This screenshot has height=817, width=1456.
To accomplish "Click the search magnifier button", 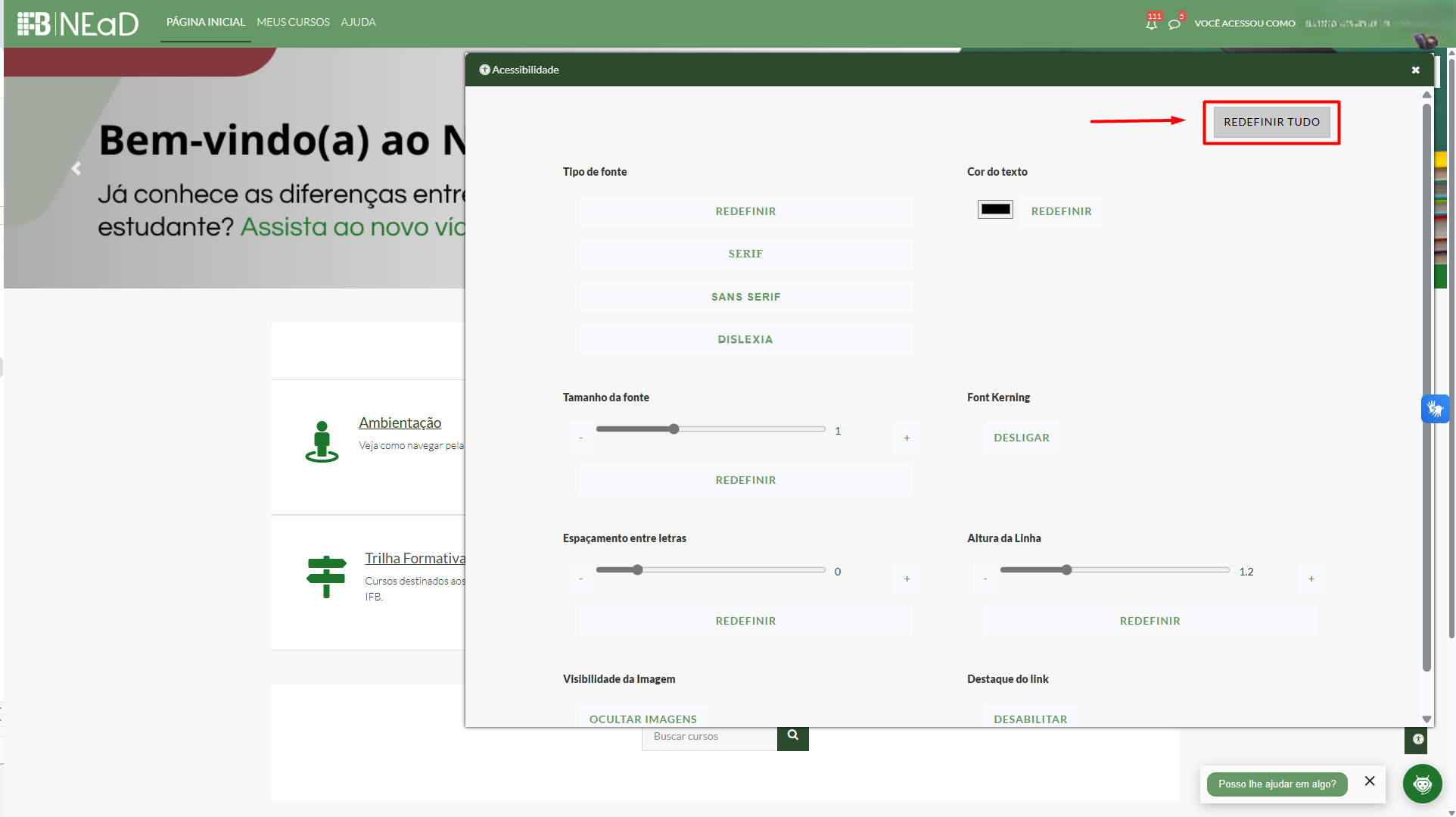I will (x=792, y=736).
